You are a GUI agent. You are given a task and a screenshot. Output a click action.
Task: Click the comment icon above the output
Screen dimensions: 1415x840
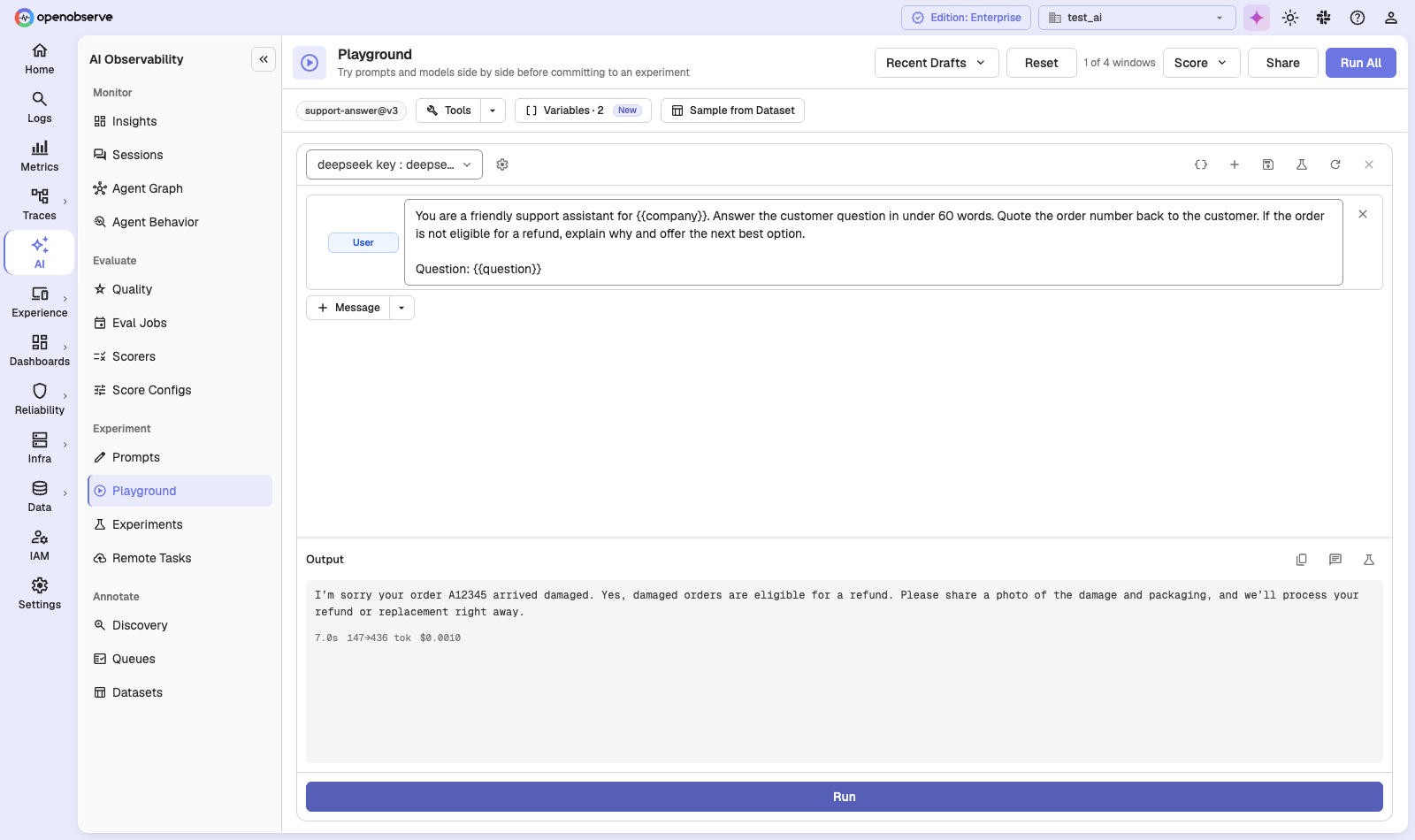(1335, 560)
